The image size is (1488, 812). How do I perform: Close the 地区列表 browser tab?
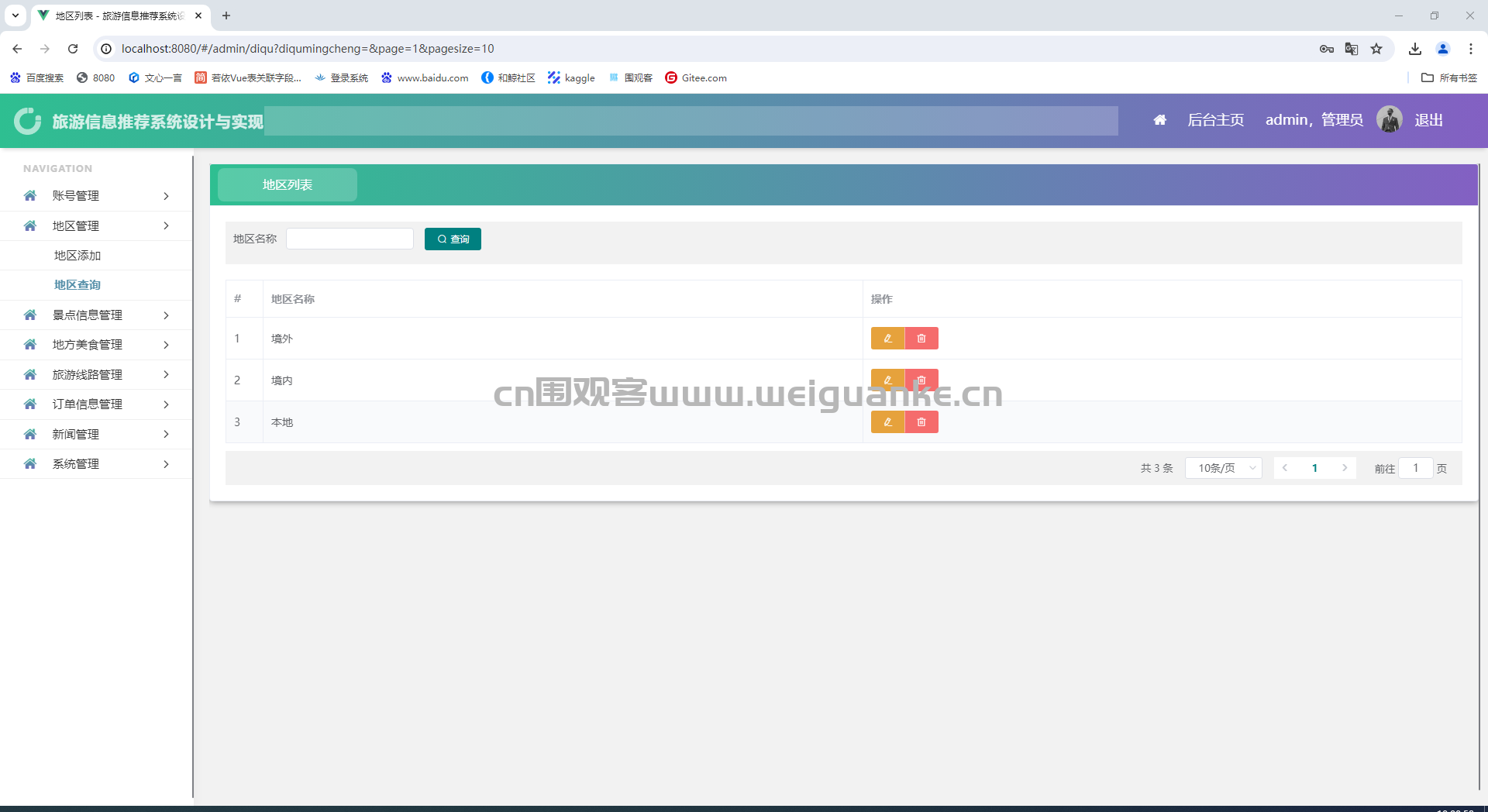click(x=198, y=15)
